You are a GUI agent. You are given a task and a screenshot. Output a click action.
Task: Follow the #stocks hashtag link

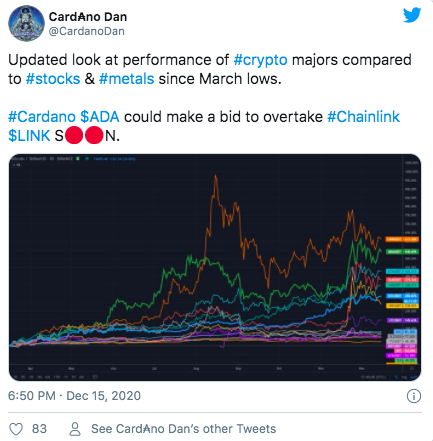point(53,79)
